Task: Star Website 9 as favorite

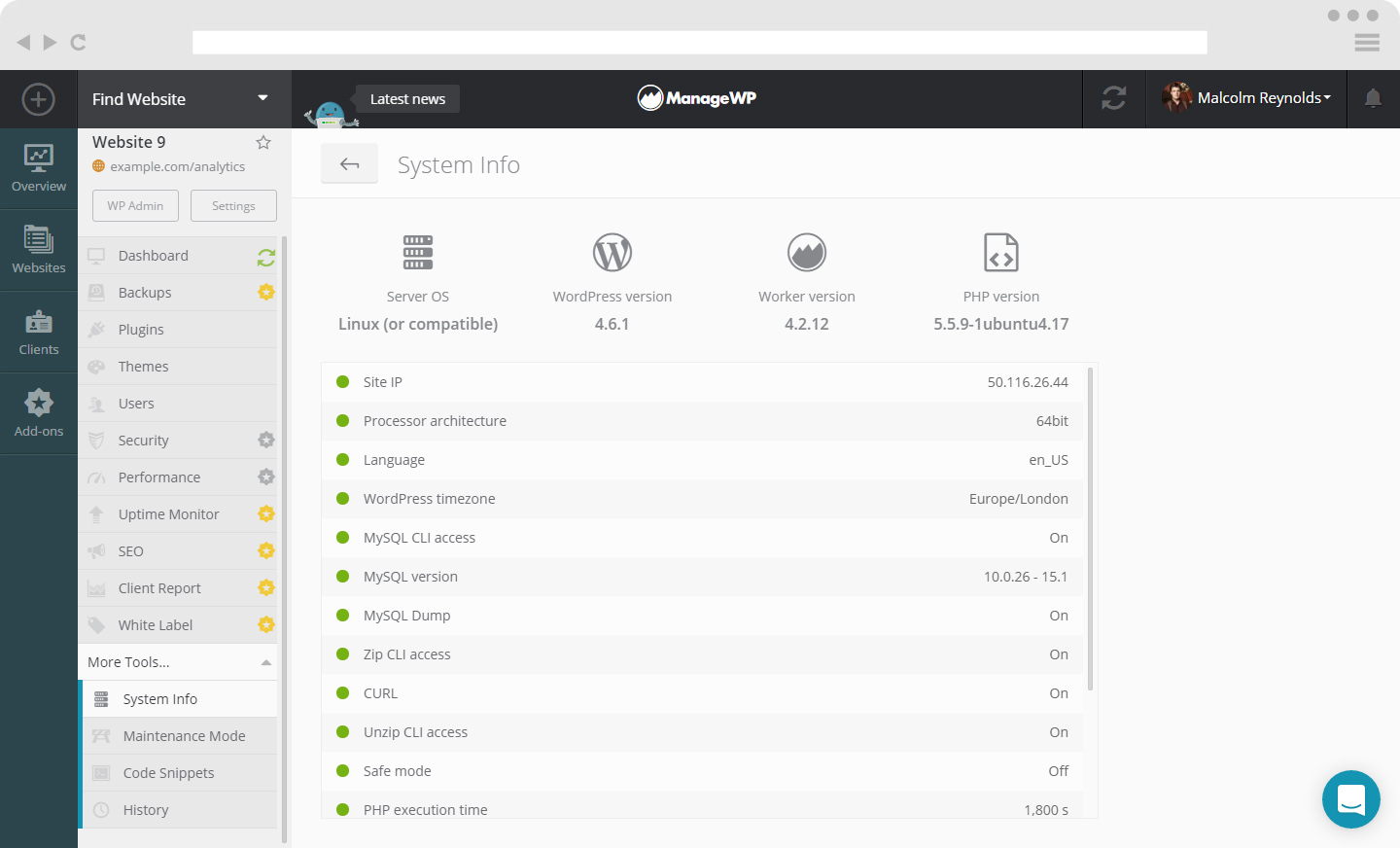Action: (x=263, y=142)
